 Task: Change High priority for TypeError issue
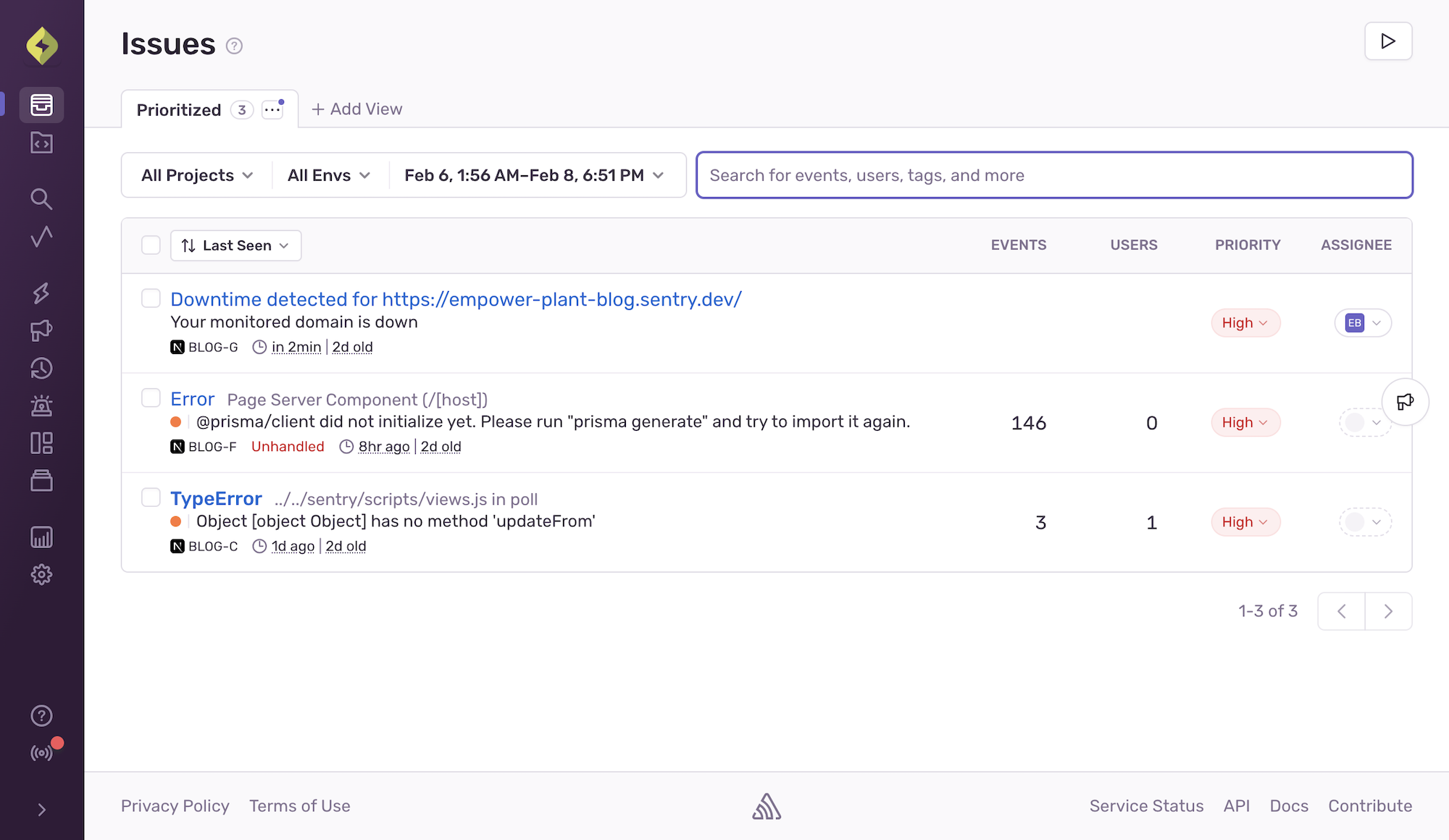(x=1245, y=522)
